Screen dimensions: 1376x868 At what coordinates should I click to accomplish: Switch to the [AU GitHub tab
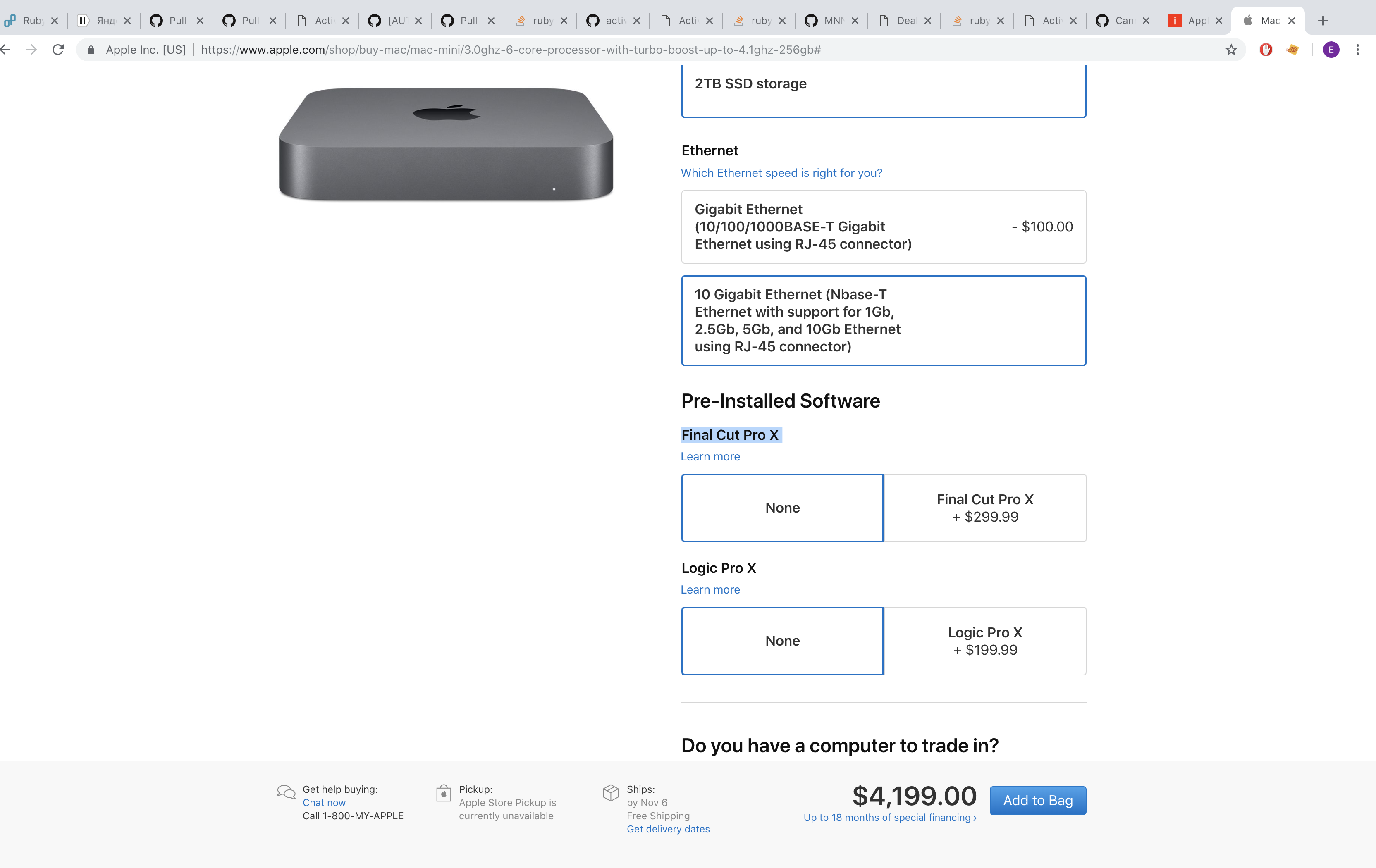395,21
